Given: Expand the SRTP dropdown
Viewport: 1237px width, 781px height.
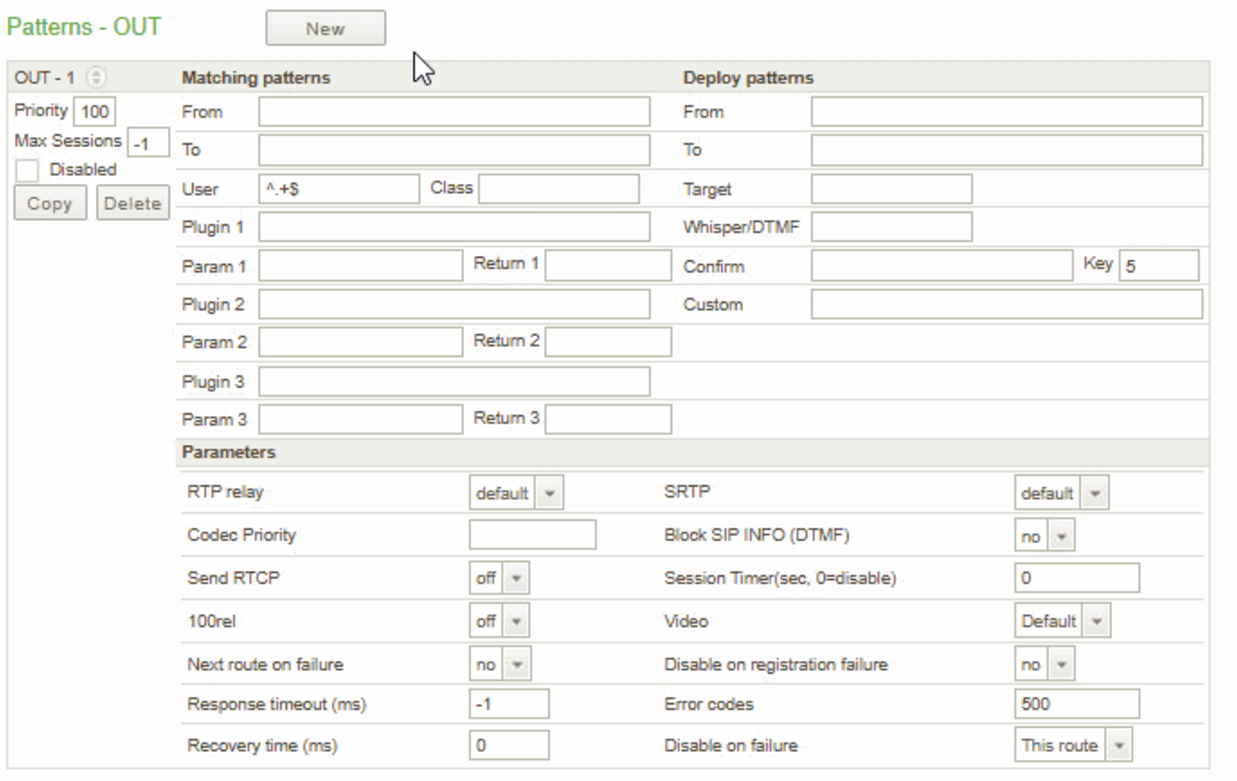Looking at the screenshot, I should click(x=1061, y=493).
